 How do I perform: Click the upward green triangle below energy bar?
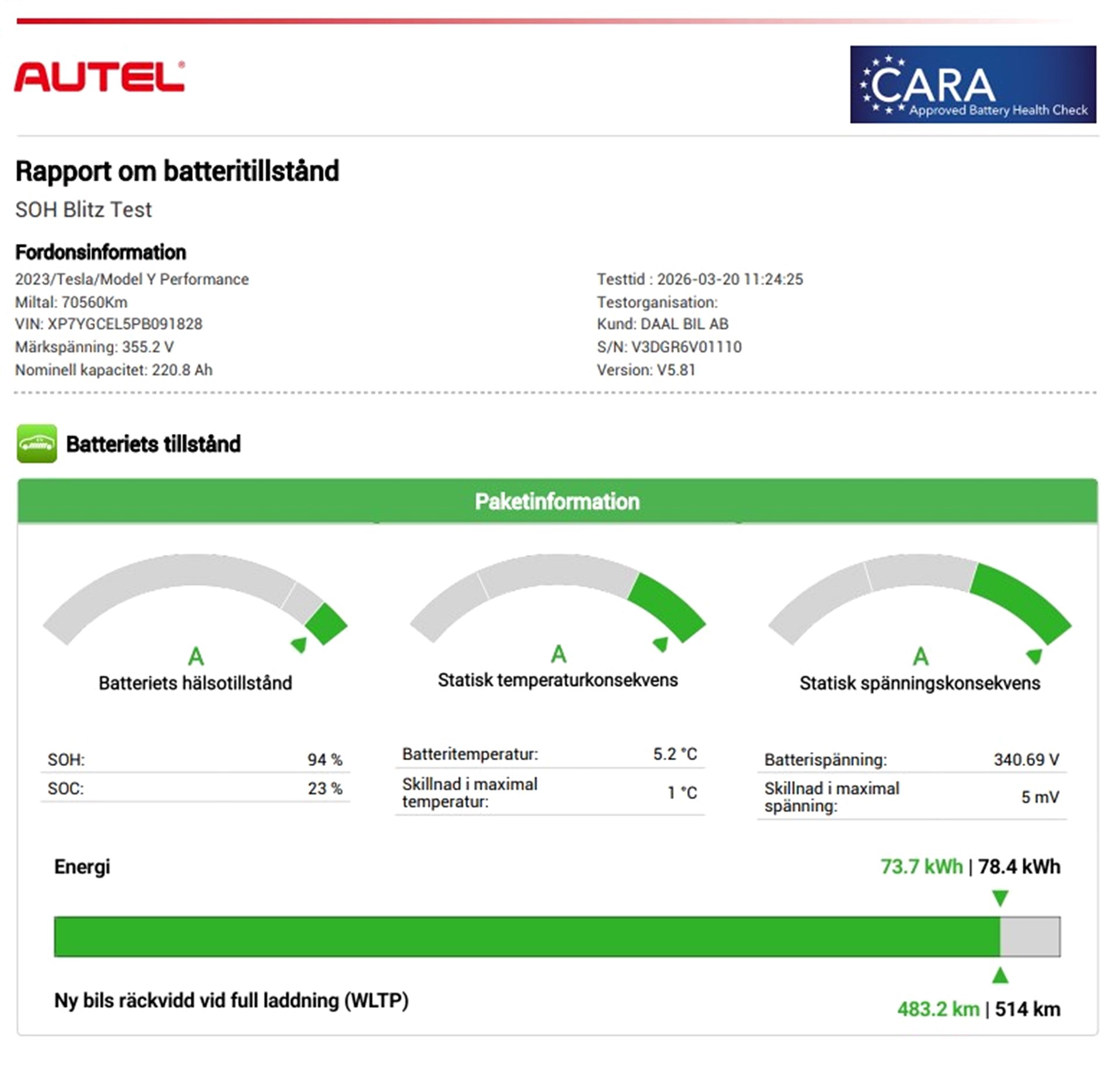(1000, 975)
